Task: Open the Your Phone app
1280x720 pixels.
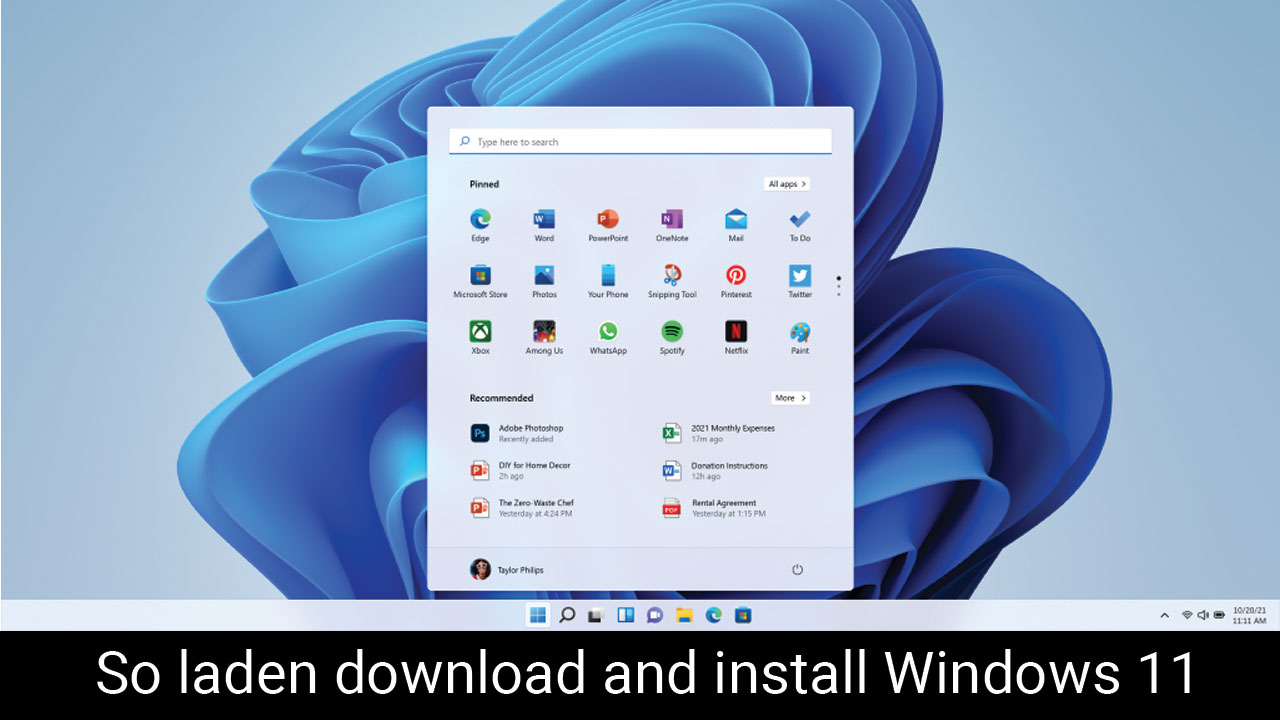Action: [x=608, y=281]
